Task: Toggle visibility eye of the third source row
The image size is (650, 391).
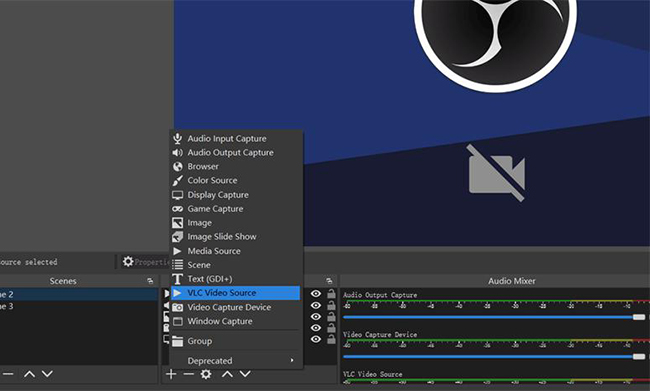Action: click(x=316, y=316)
